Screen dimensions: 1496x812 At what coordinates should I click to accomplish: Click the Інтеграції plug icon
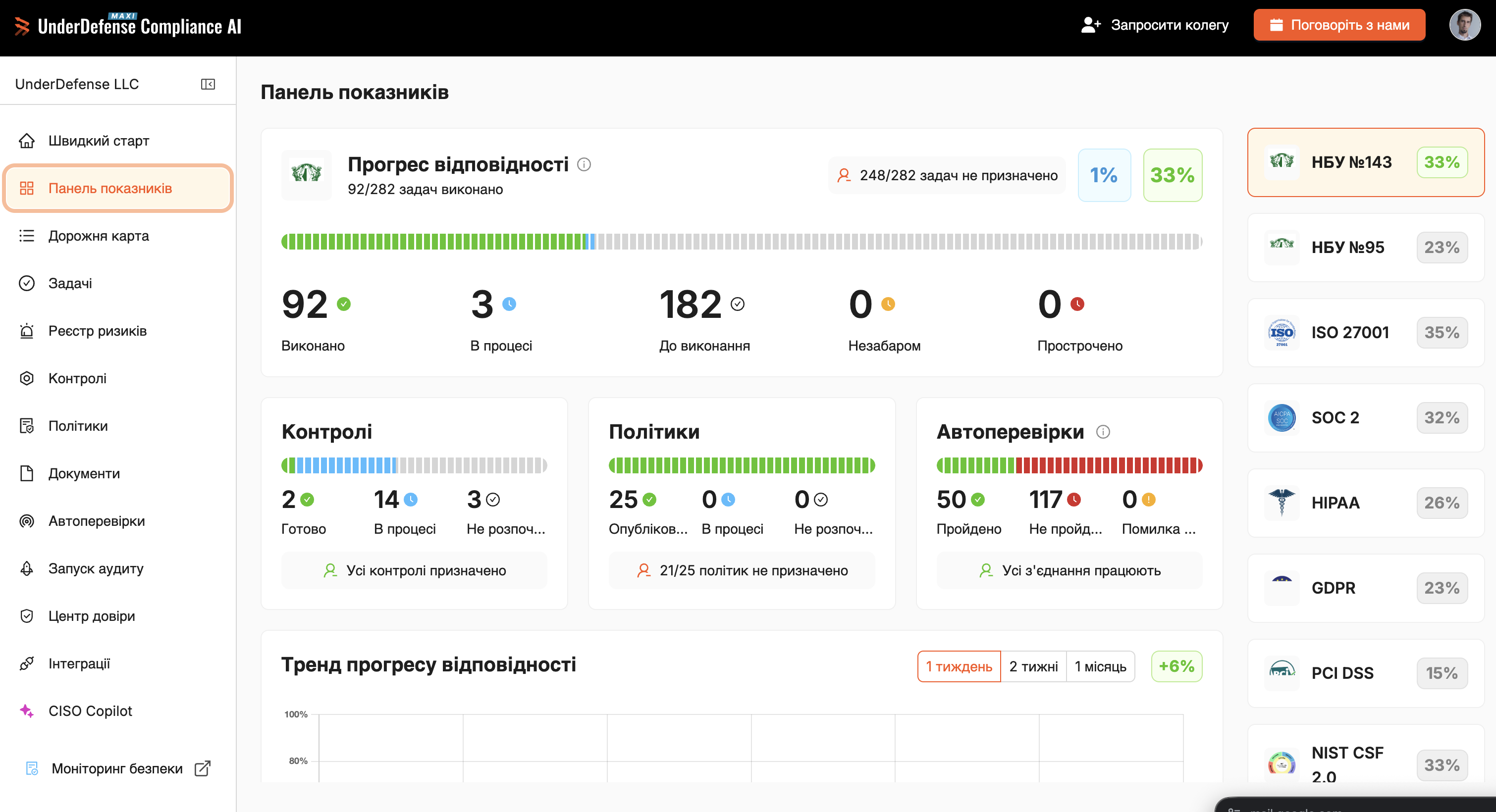[x=27, y=663]
